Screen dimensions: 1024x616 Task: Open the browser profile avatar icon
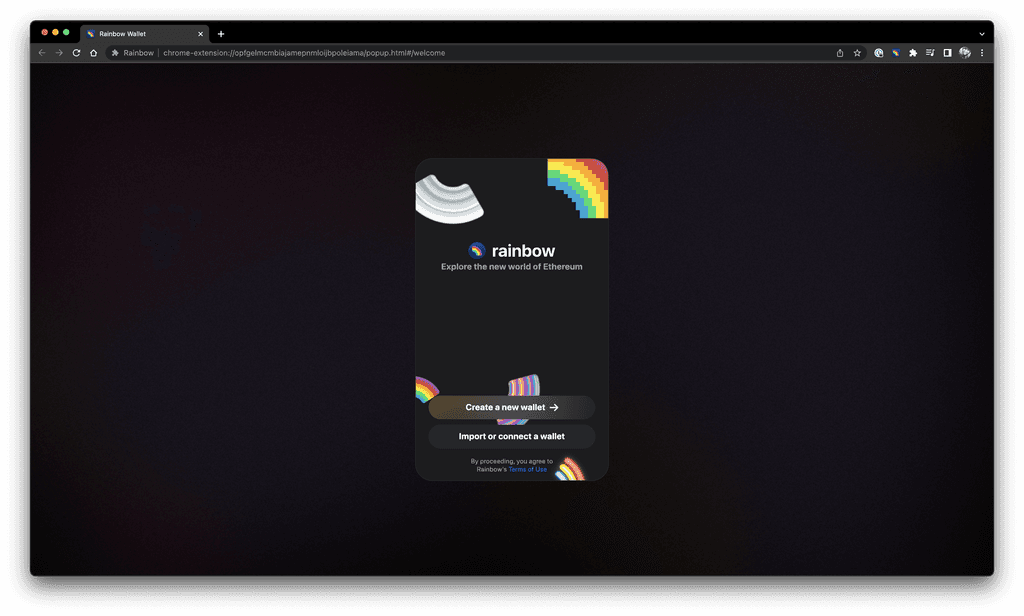(964, 52)
